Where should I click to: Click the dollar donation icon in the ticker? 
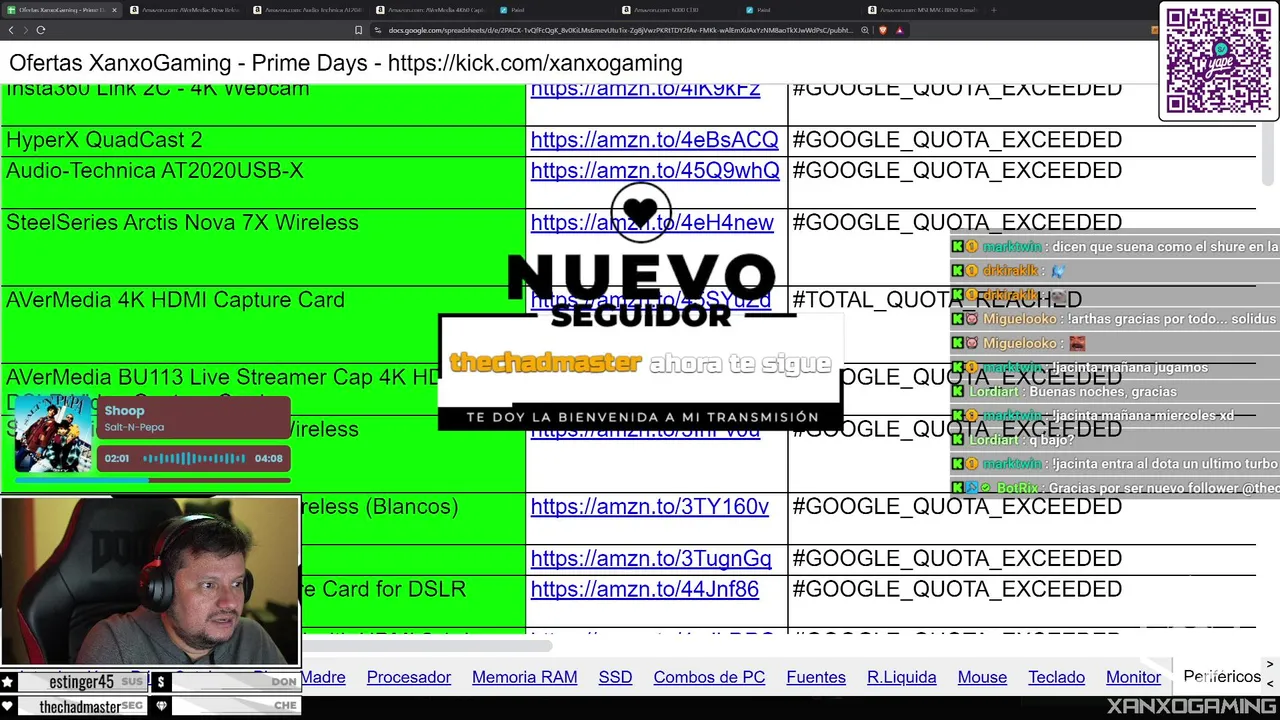click(160, 682)
